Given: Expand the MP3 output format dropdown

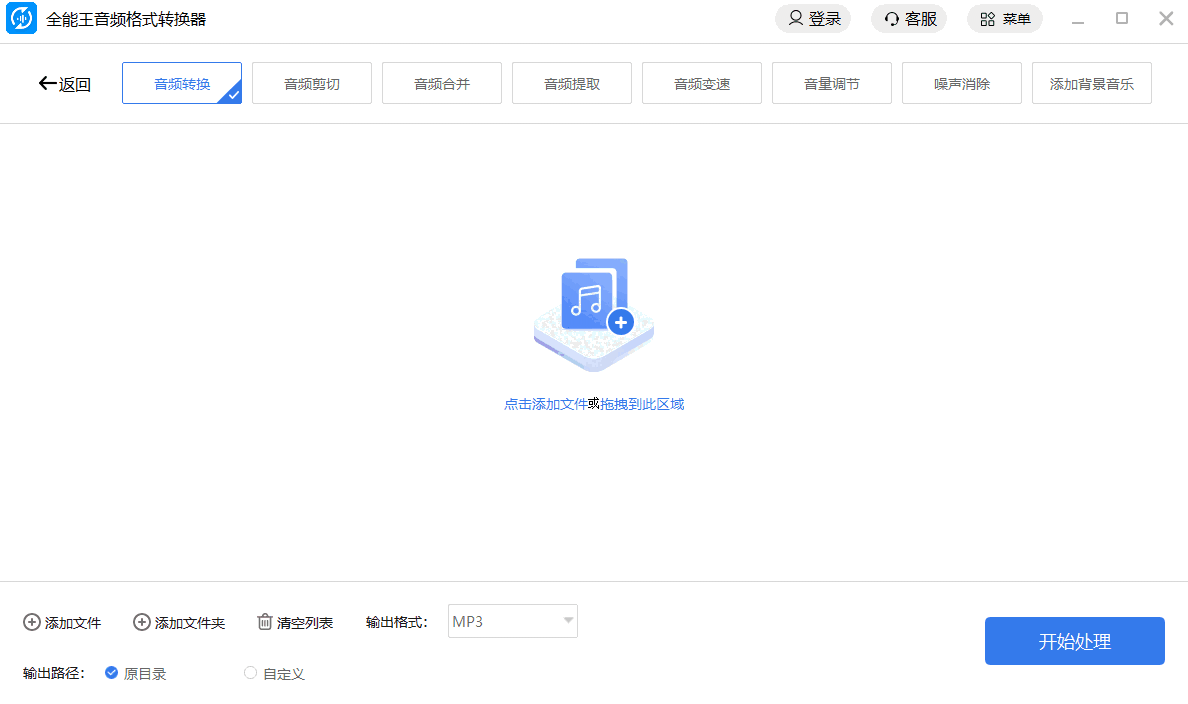Looking at the screenshot, I should pyautogui.click(x=568, y=621).
